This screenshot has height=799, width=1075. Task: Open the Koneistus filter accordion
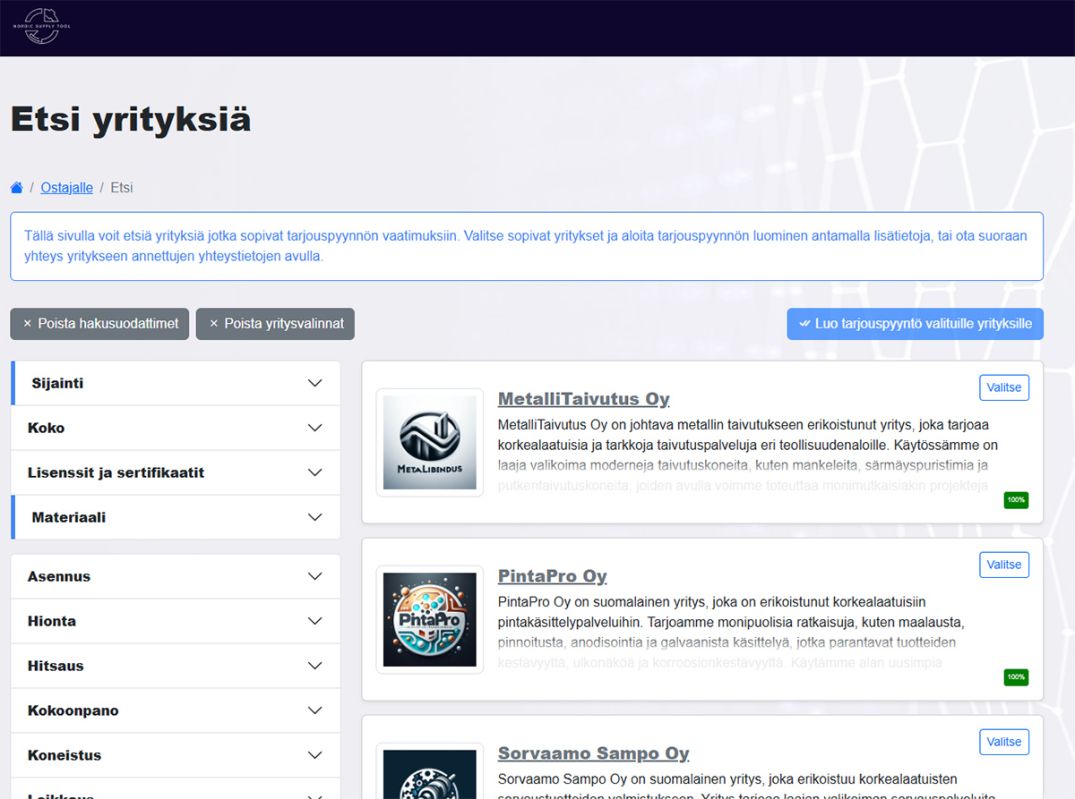(x=176, y=755)
